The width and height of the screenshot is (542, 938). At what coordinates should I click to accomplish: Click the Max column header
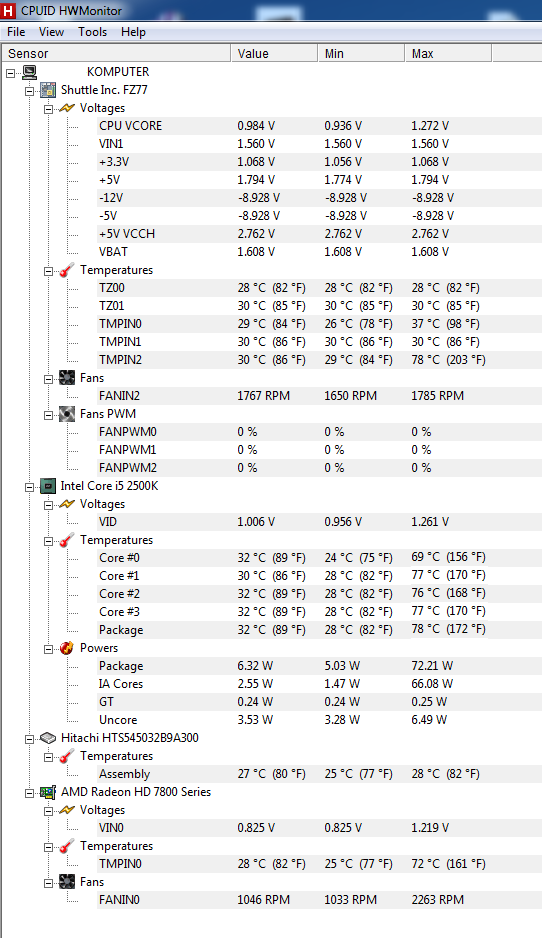(x=448, y=53)
